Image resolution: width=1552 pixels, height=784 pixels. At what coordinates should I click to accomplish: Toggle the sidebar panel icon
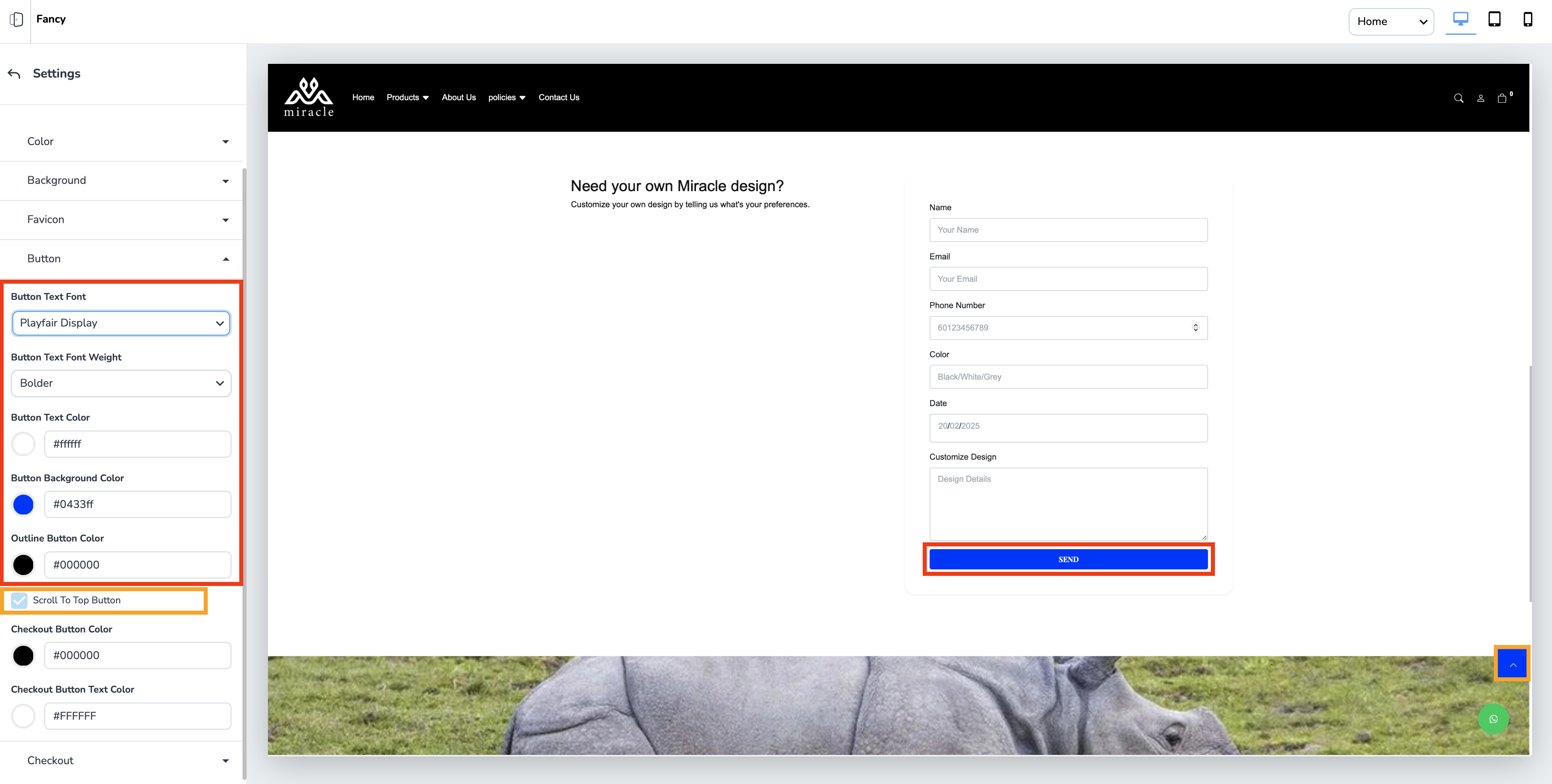tap(16, 19)
